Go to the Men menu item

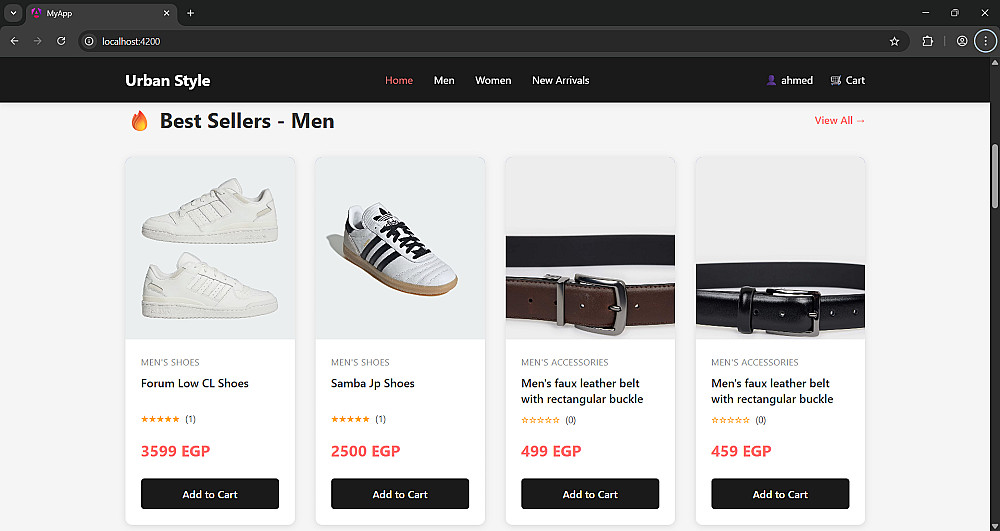[444, 81]
